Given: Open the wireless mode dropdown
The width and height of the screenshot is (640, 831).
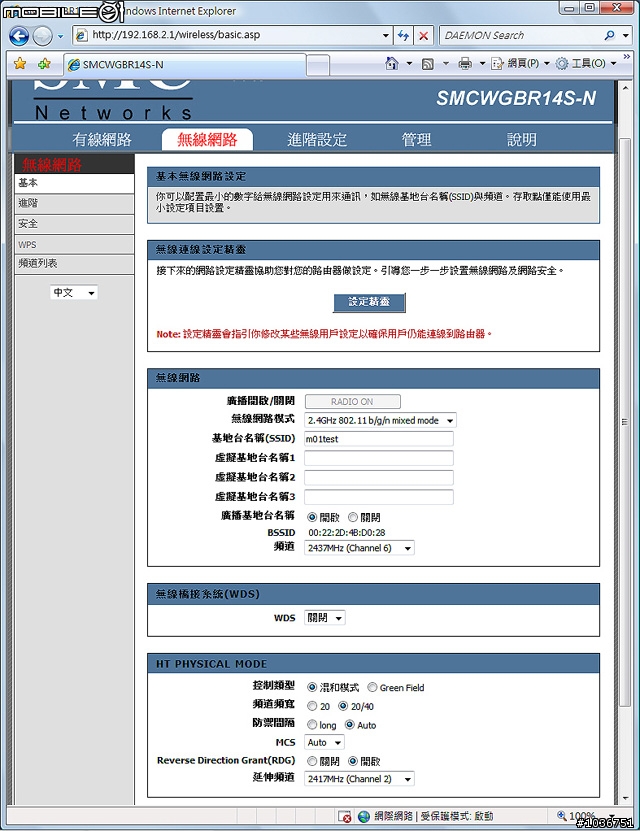Looking at the screenshot, I should 380,420.
